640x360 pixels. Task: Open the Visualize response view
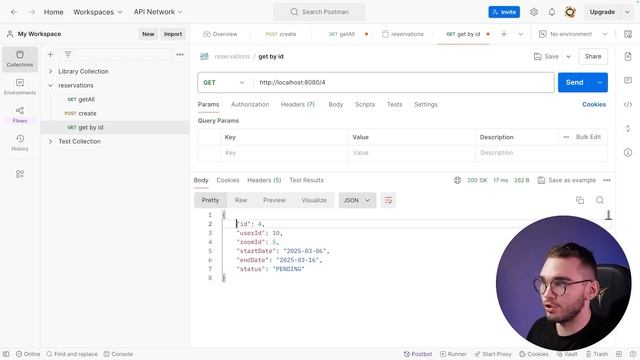click(x=314, y=200)
